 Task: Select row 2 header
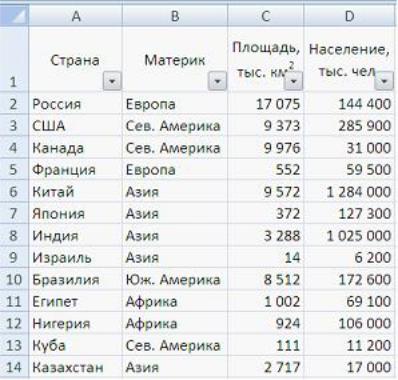click(x=14, y=104)
